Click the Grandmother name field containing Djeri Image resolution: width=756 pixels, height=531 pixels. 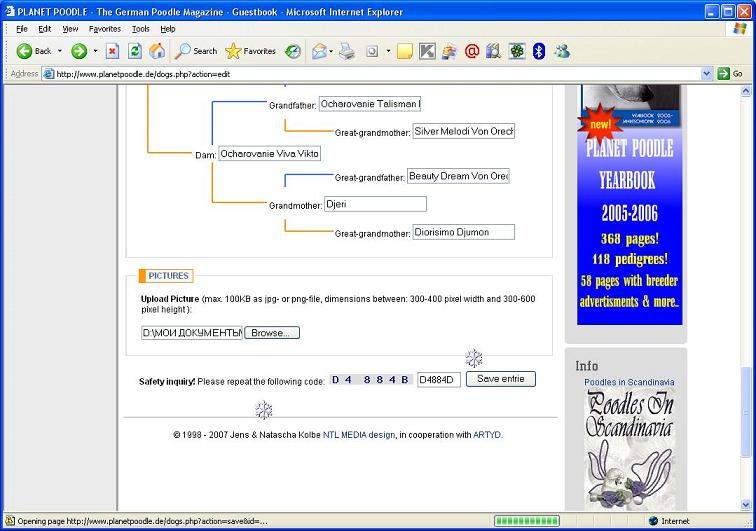pyautogui.click(x=375, y=204)
